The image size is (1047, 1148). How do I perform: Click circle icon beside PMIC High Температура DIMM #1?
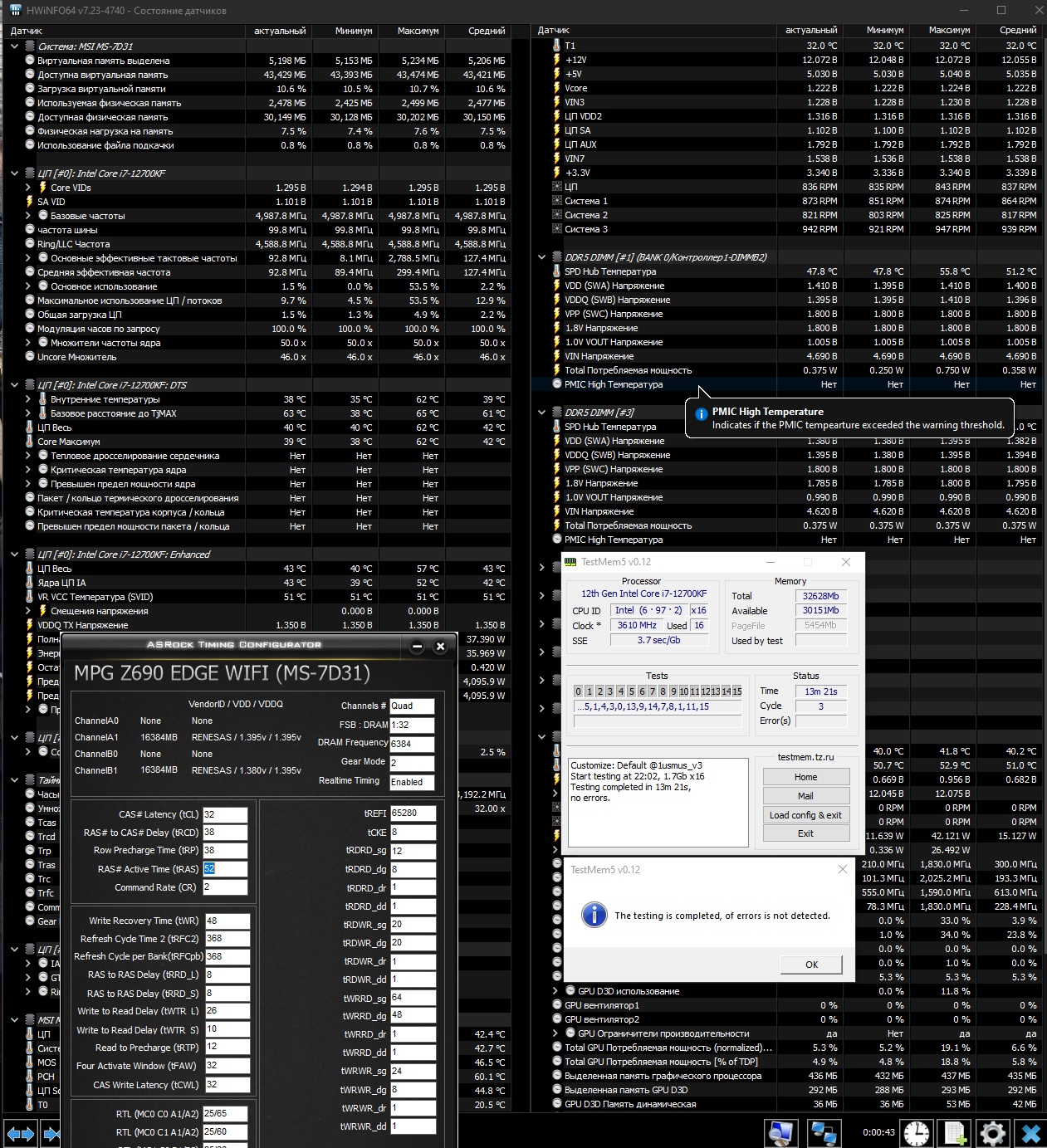click(x=557, y=384)
